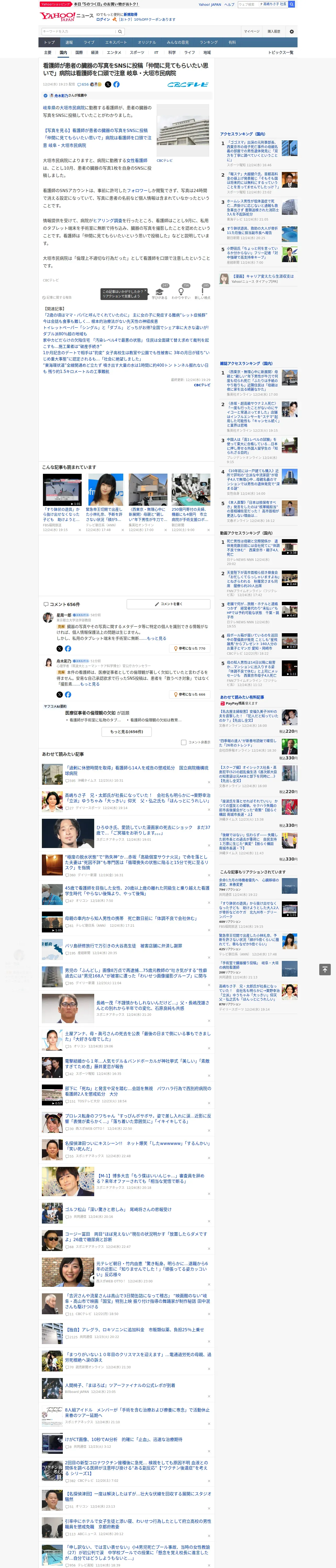Share the article on X

(x=108, y=85)
